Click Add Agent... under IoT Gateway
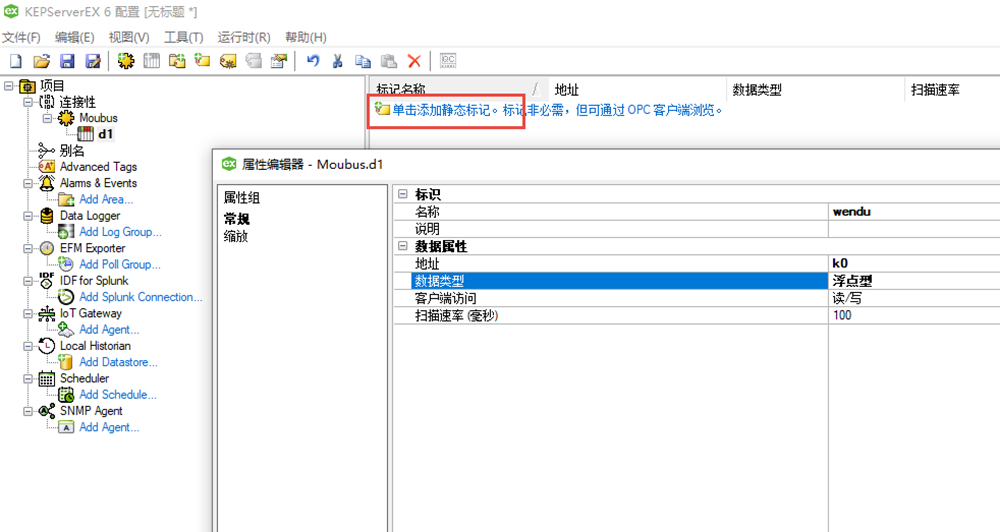Viewport: 1000px width, 532px height. [x=109, y=329]
